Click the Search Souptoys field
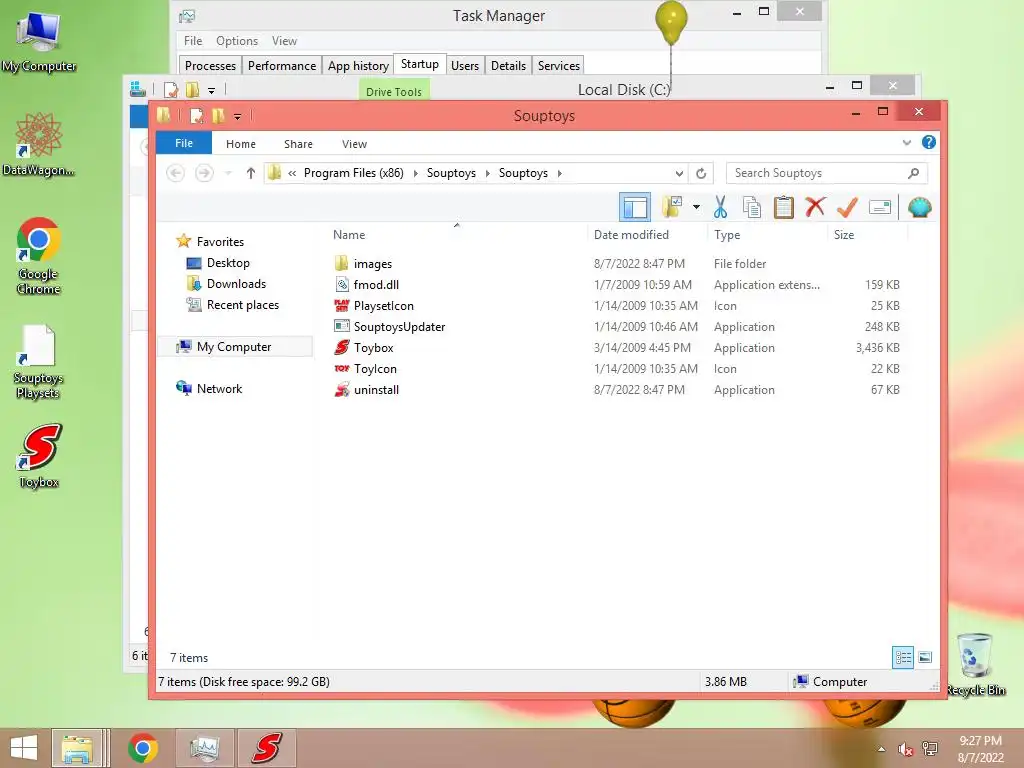The image size is (1024, 768). tap(826, 173)
